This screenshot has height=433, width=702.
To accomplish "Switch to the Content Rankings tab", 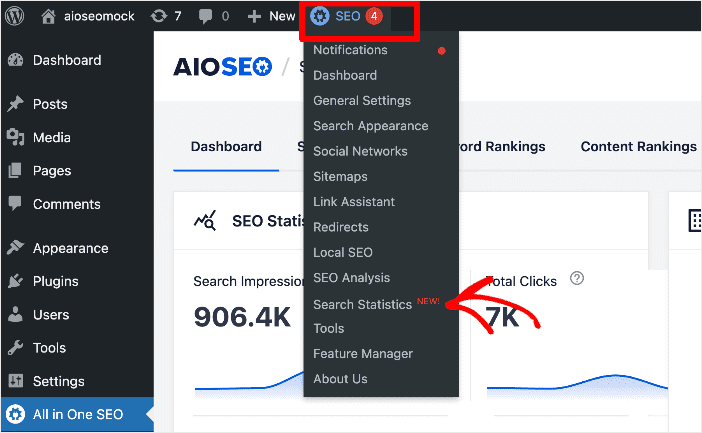I will click(638, 146).
